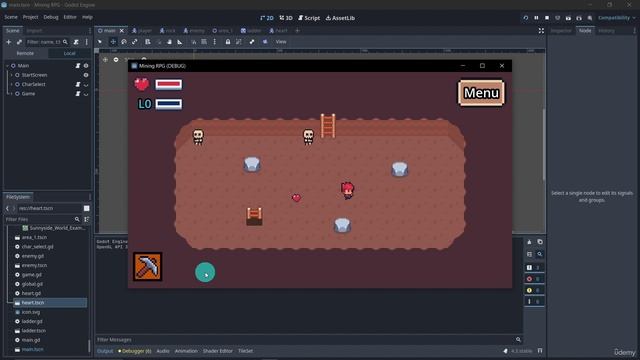The width and height of the screenshot is (640, 360).
Task: Switch workspace to 2D view
Action: (x=267, y=18)
